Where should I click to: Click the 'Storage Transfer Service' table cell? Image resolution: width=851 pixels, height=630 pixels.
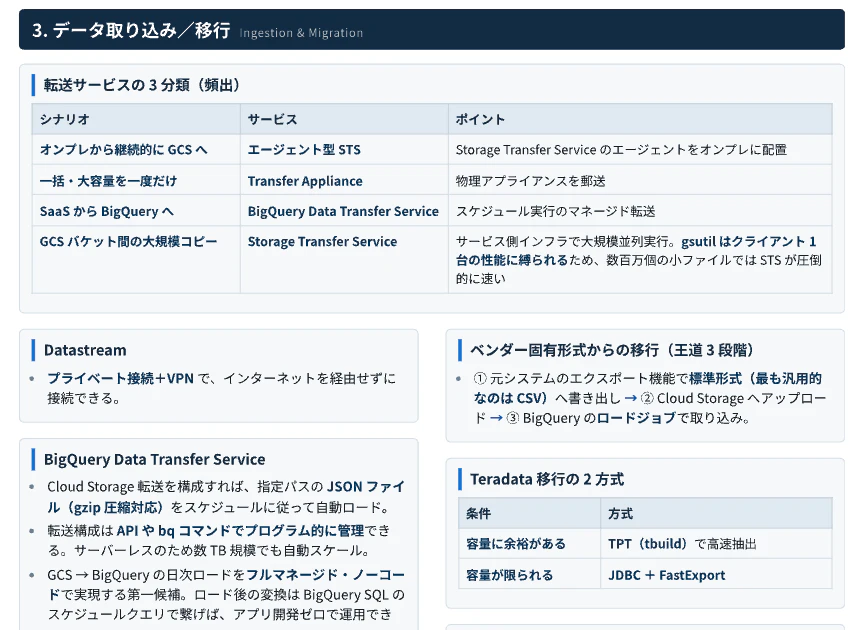coord(344,260)
